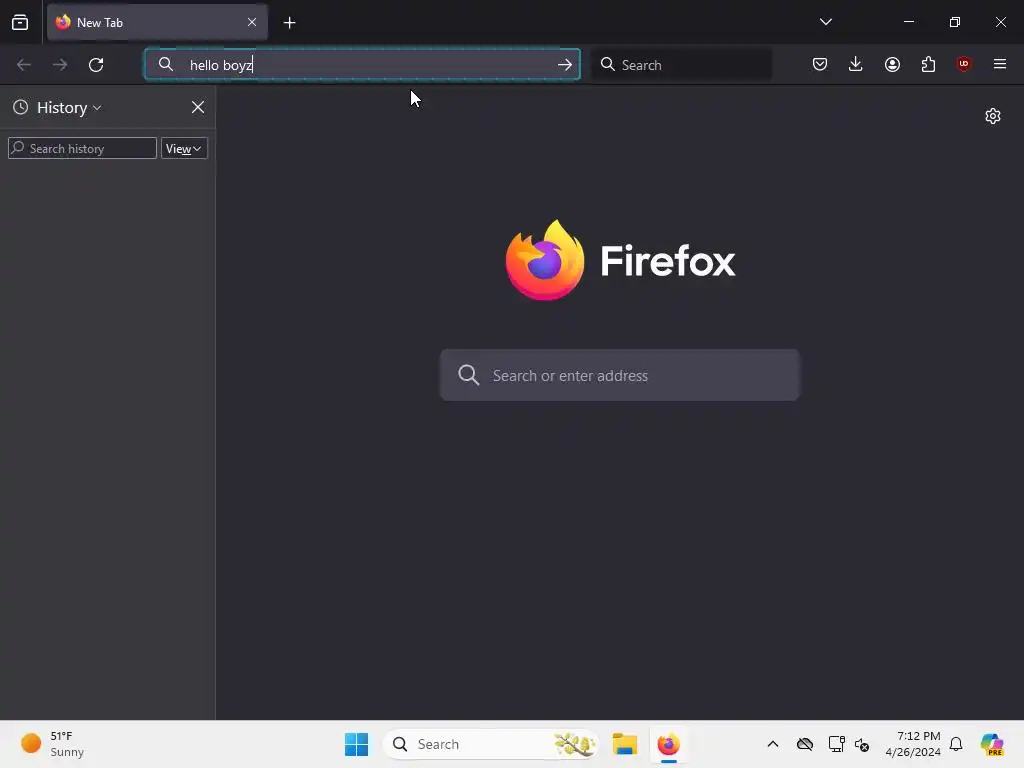
Task: Open the notifications bell
Action: [x=956, y=744]
